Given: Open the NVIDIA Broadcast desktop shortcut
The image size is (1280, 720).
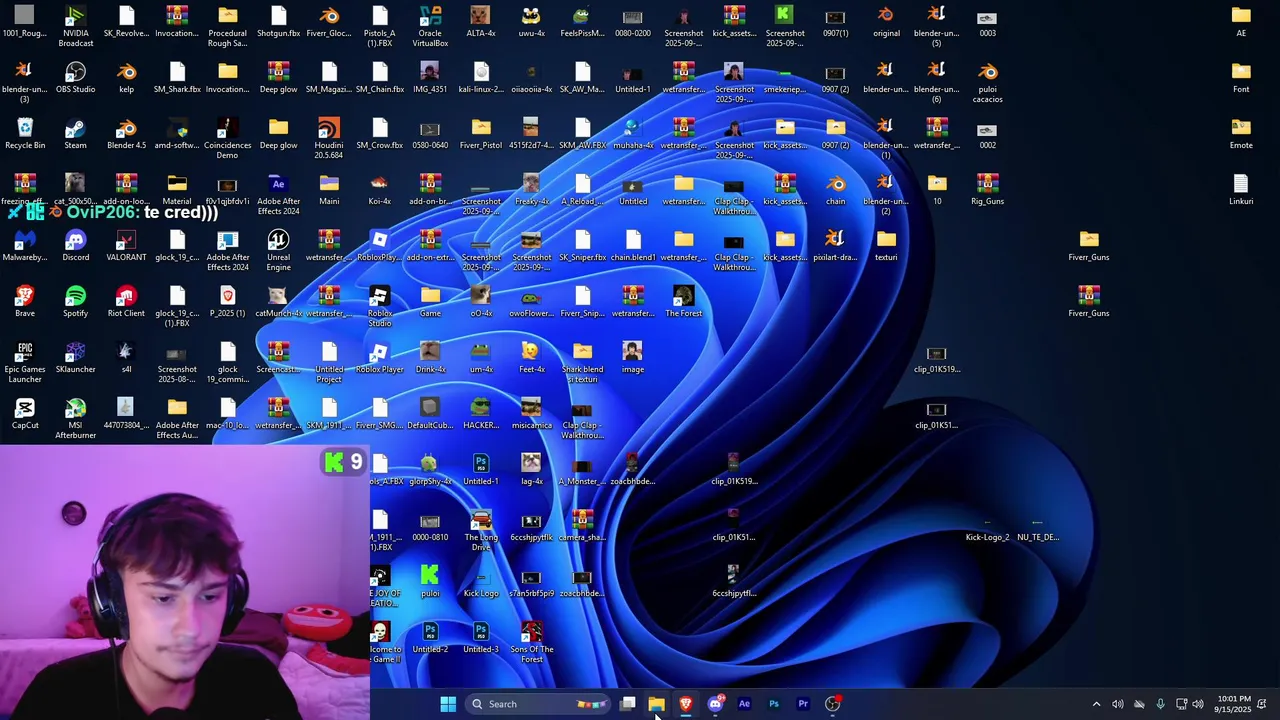Looking at the screenshot, I should (76, 26).
